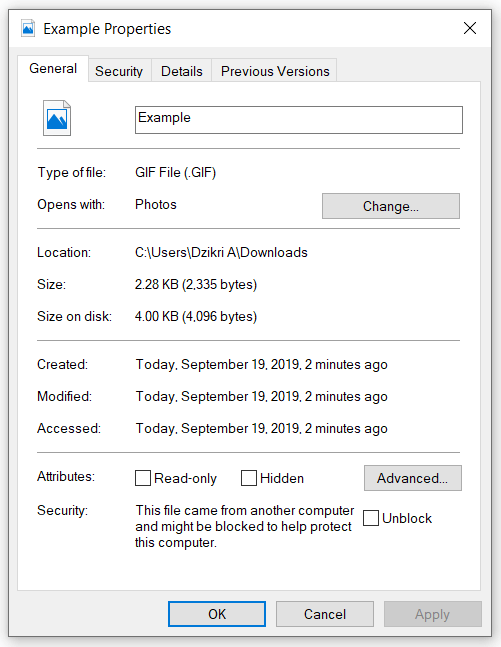Click the GIF file icon in title bar
The image size is (501, 647).
[28, 28]
